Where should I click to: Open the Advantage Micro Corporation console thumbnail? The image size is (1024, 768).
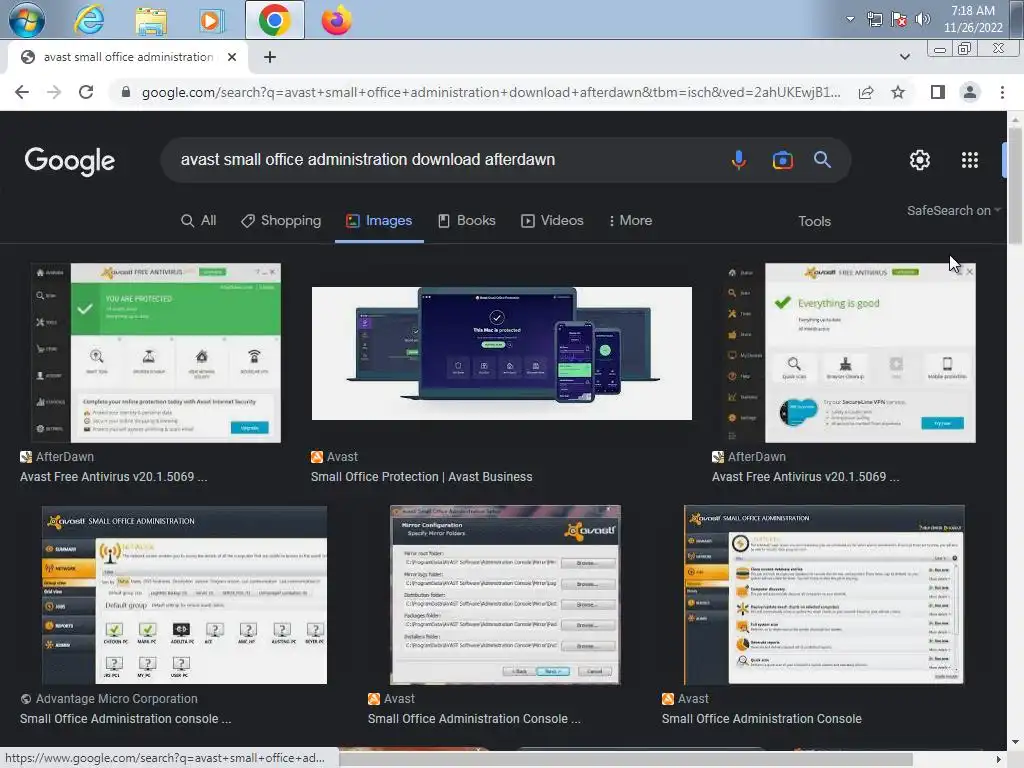pyautogui.click(x=185, y=595)
